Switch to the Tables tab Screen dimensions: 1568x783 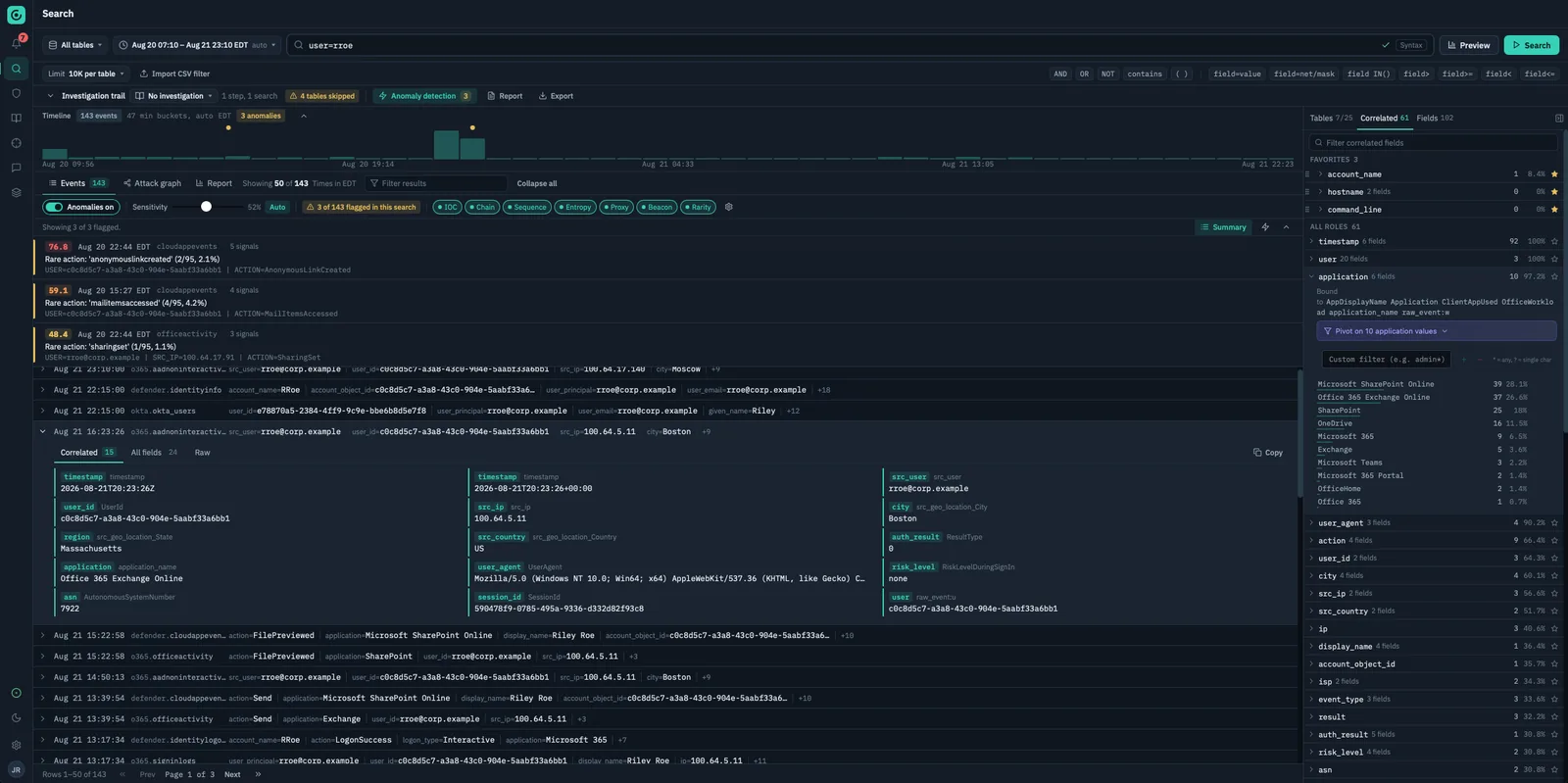pos(1331,118)
